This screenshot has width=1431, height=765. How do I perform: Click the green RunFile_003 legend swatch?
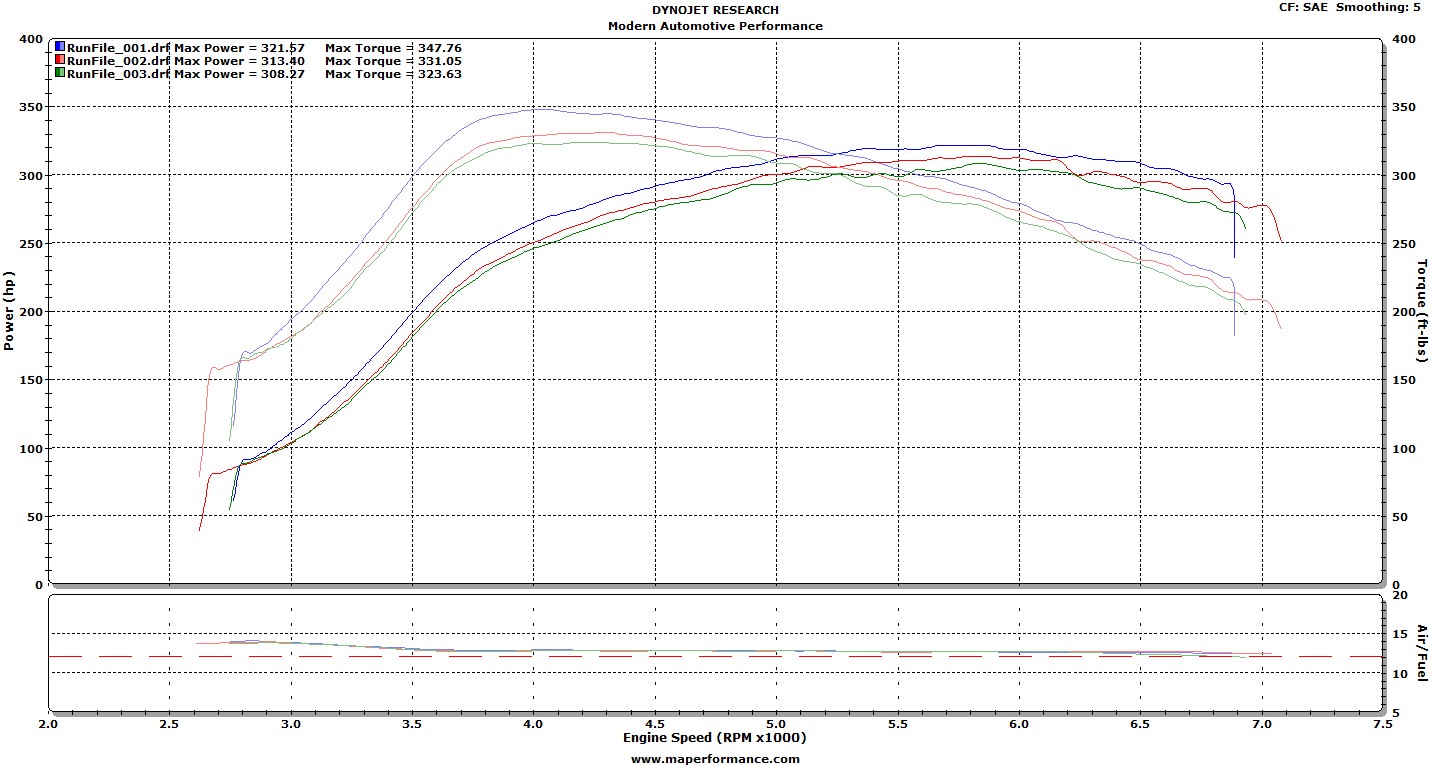click(x=60, y=73)
